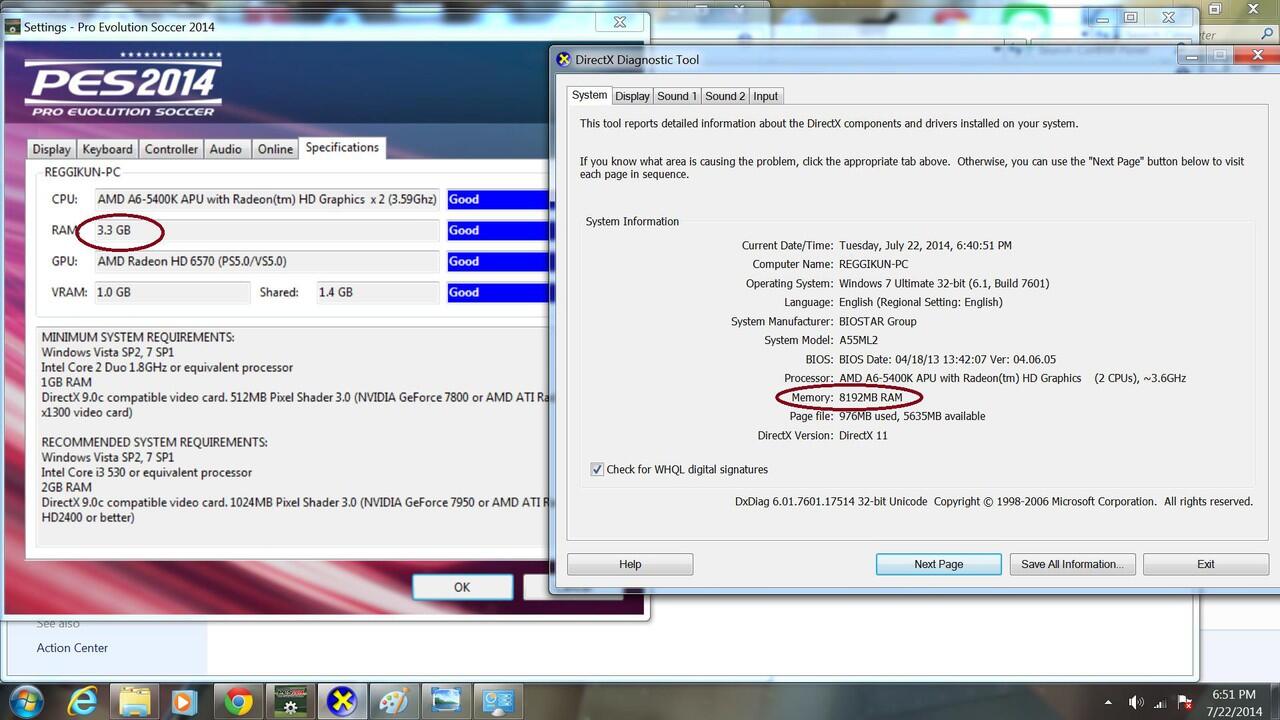Image resolution: width=1280 pixels, height=720 pixels.
Task: Click the Good rating bar for VRAM
Action: click(x=498, y=292)
